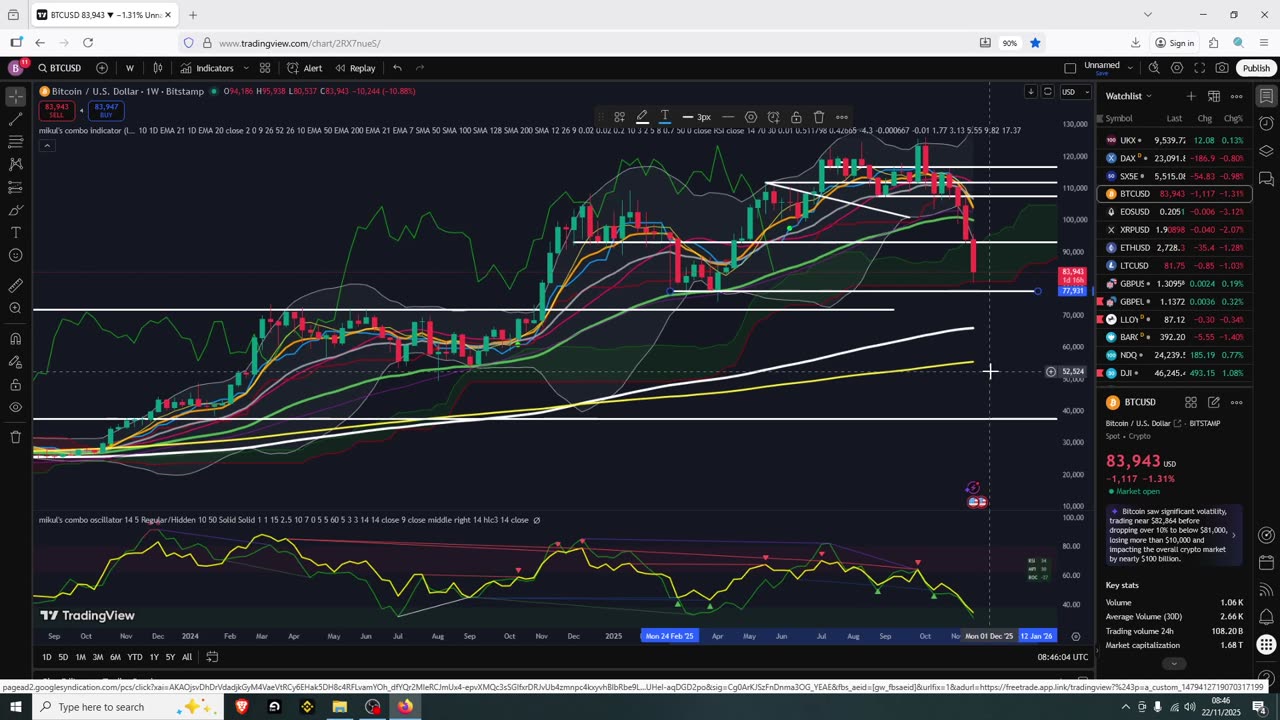
Task: Toggle stay in drawing mode
Action: [15, 362]
